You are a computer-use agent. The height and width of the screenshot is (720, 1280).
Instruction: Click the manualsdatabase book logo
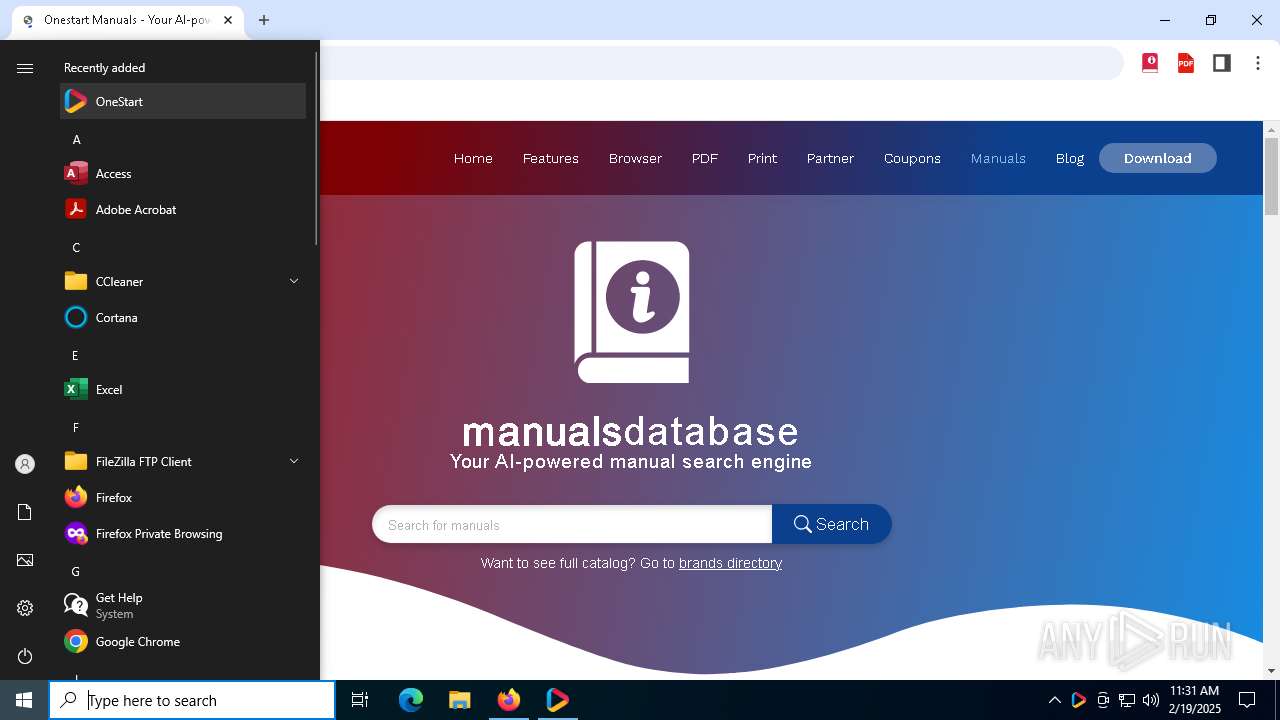click(632, 312)
